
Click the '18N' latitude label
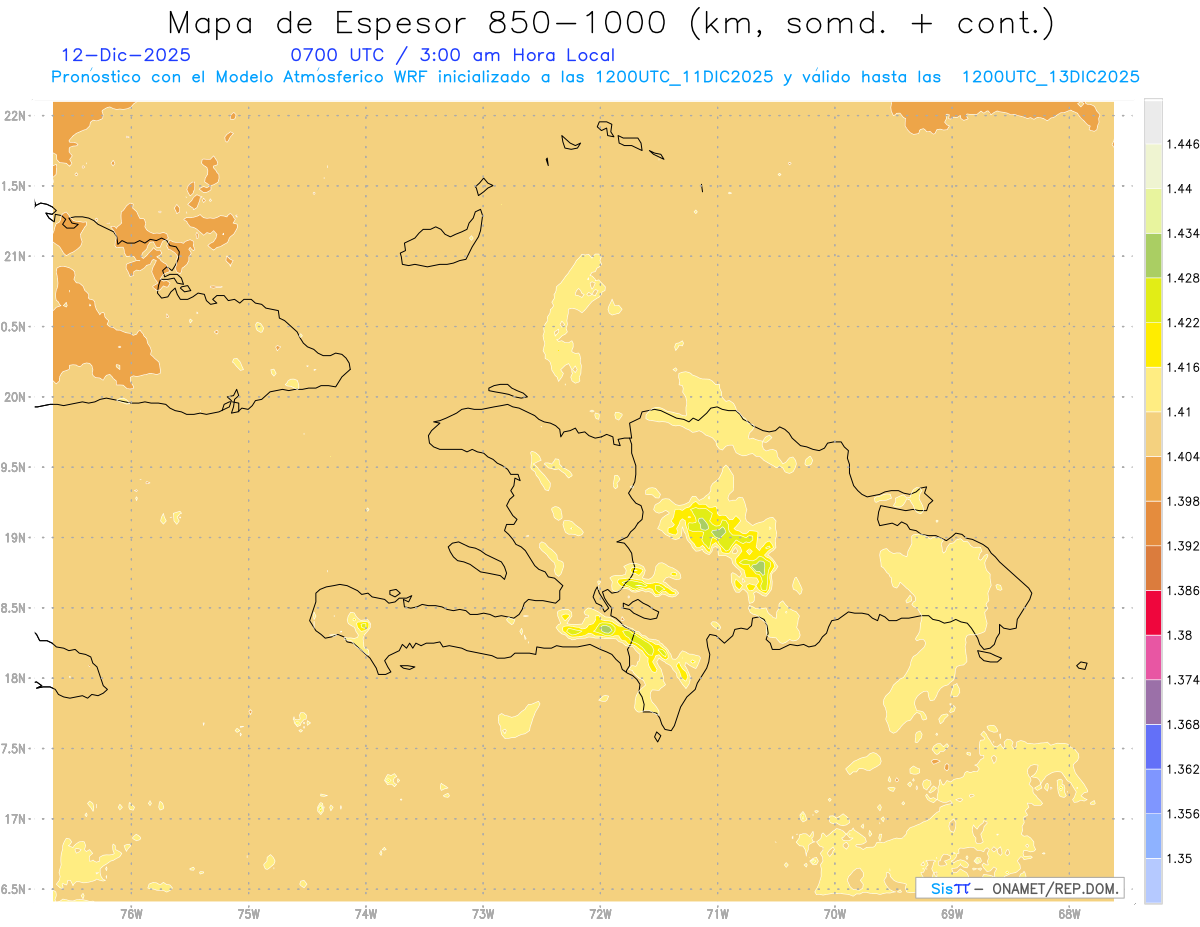click(x=16, y=678)
